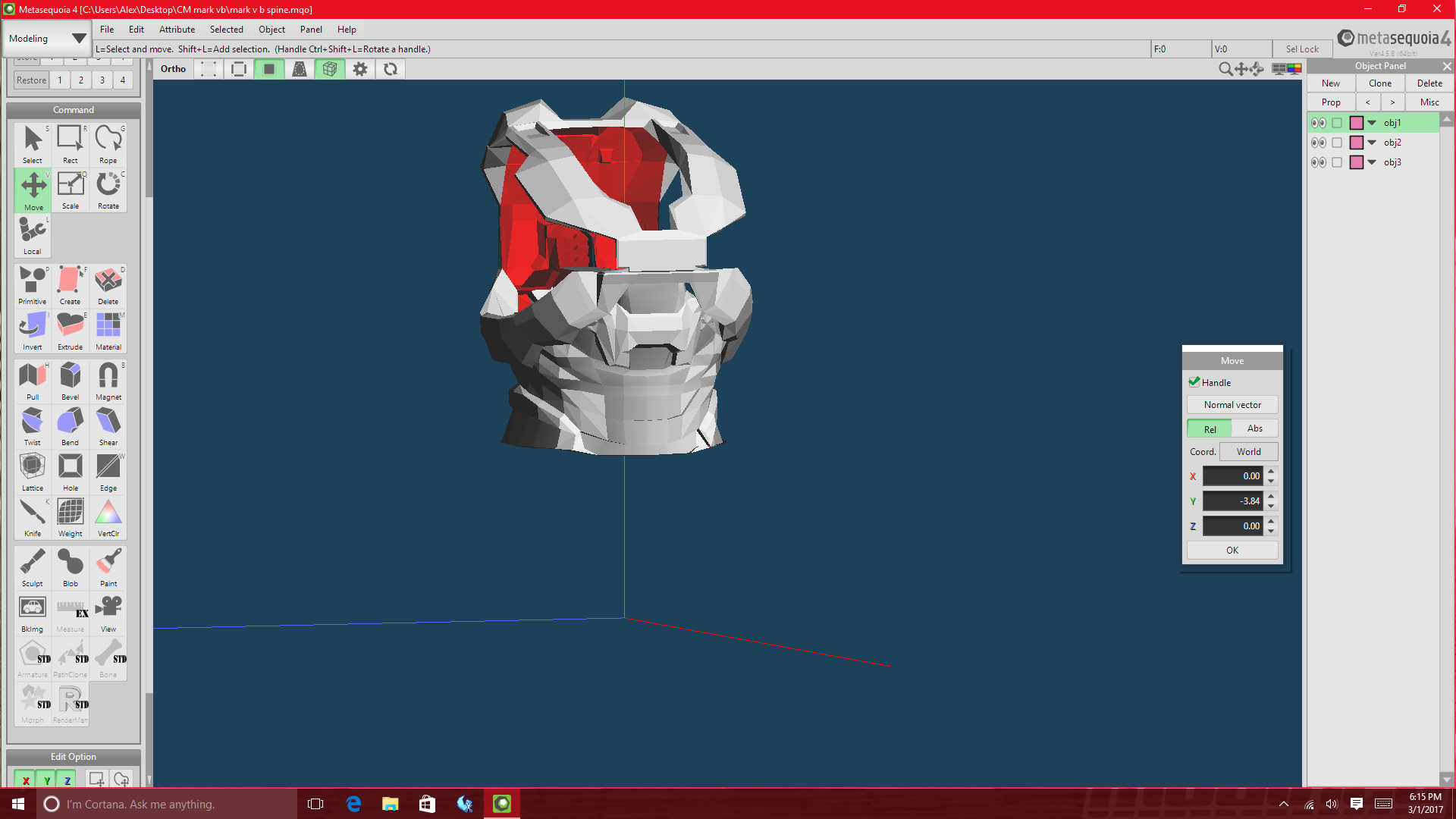Tick the lock checkbox for obj1
This screenshot has height=819, width=1456.
(1337, 123)
